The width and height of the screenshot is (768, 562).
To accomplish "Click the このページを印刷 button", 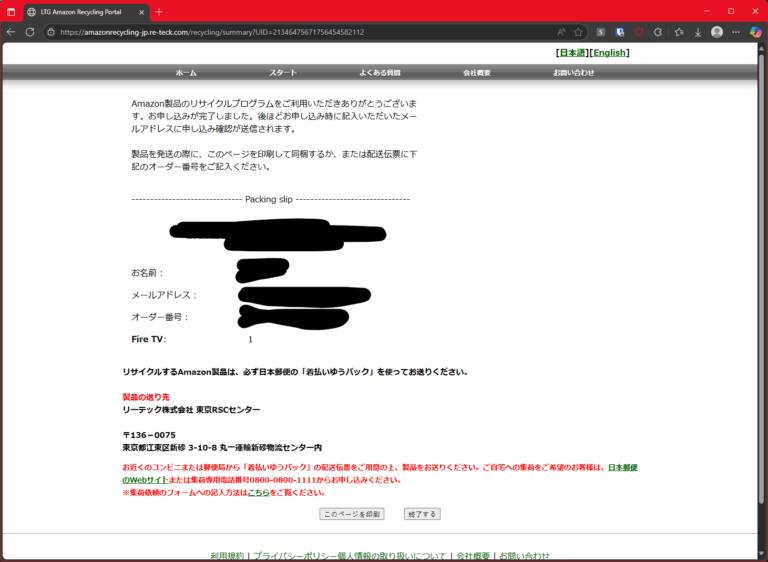I will tap(352, 514).
